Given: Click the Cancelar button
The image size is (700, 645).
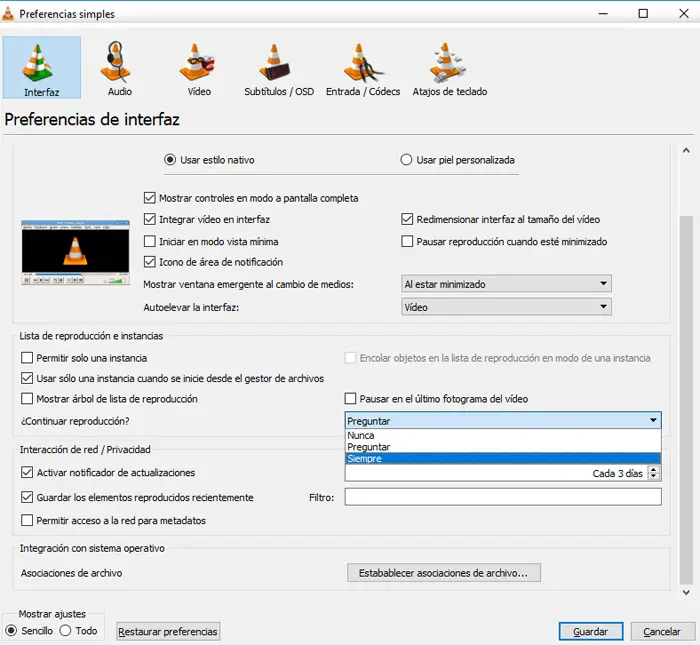Looking at the screenshot, I should coord(662,632).
